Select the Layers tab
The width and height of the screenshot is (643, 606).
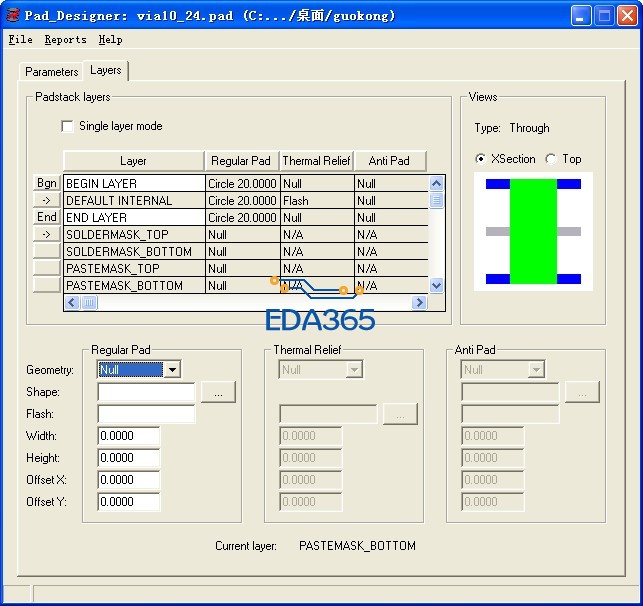(106, 70)
